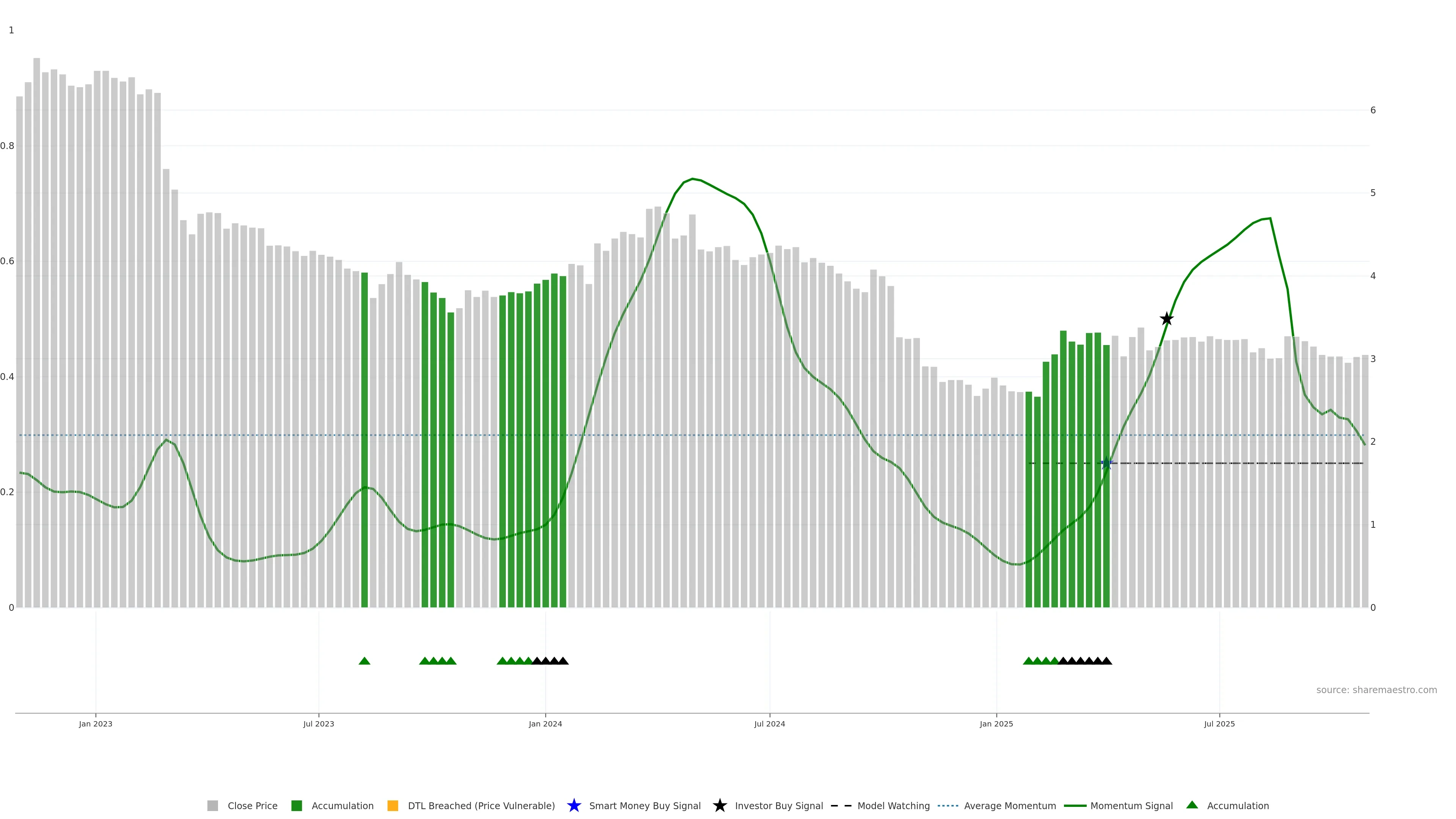This screenshot has height=819, width=1456.
Task: Click the gray Close Price legend swatch
Action: coord(212,805)
